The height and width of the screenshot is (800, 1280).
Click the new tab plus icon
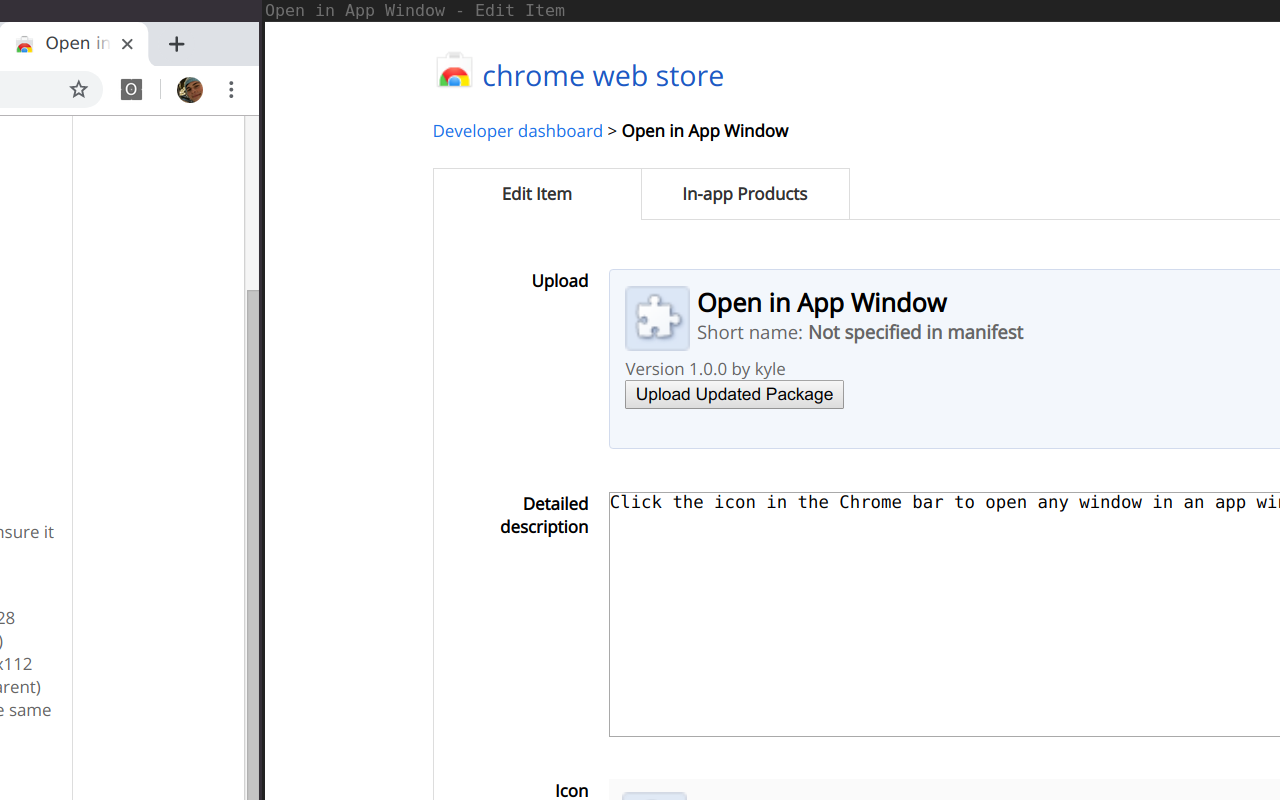(177, 44)
